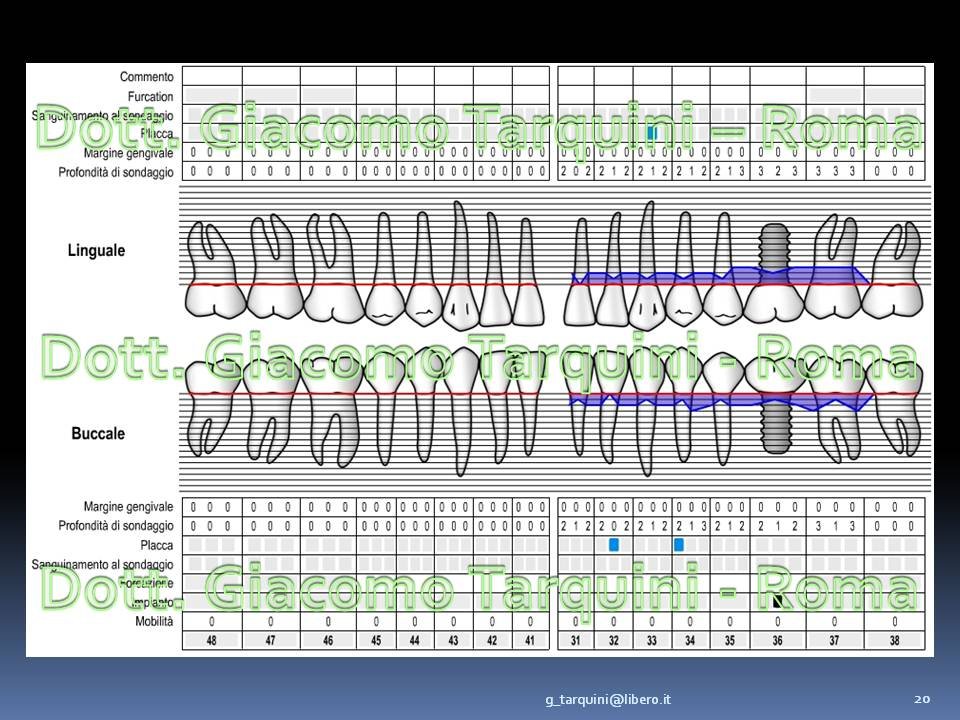The image size is (960, 720).
Task: Click upper probing depth '3 2 3' for tooth 36
Action: click(778, 171)
